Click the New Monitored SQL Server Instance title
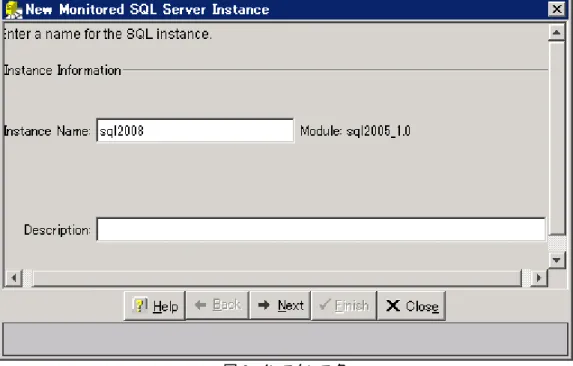Image resolution: width=573 pixels, height=366 pixels. [x=147, y=9]
